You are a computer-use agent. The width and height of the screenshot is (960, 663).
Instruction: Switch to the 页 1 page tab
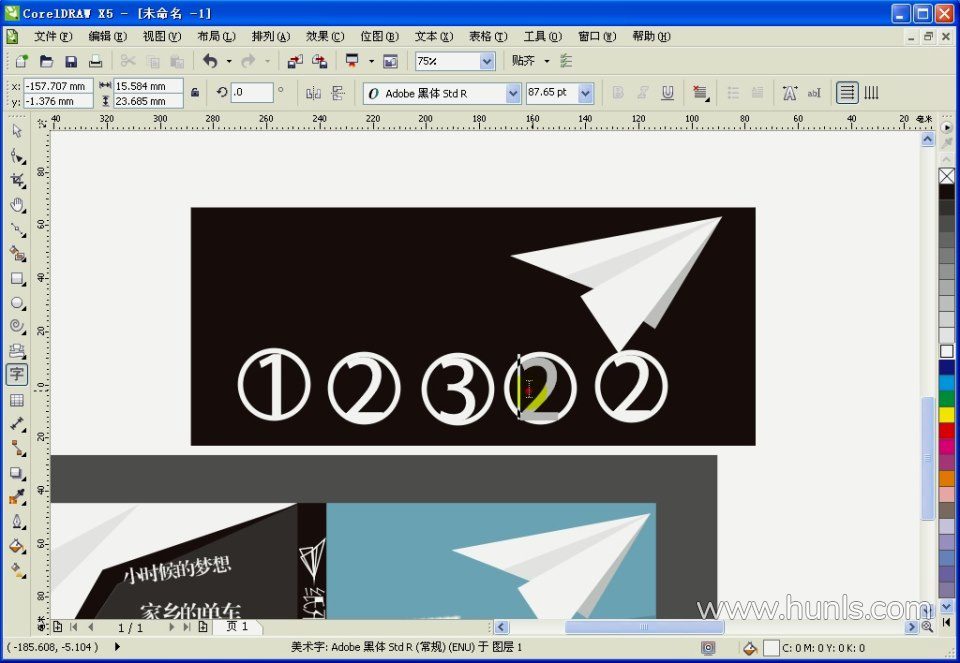[x=238, y=627]
